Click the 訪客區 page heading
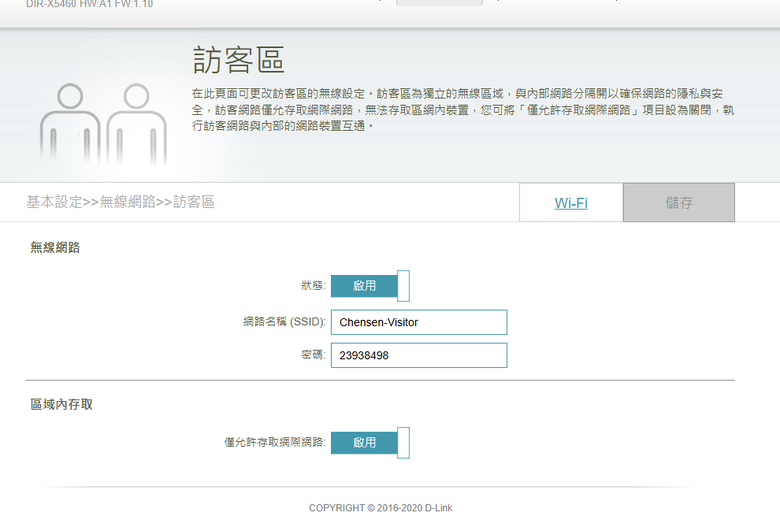 point(238,60)
